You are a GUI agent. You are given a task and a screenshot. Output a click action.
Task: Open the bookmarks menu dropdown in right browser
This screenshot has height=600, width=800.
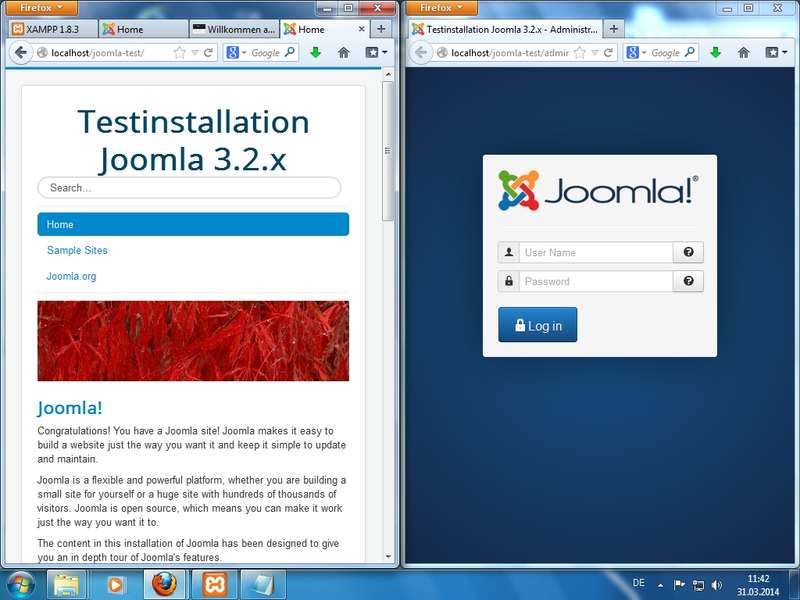[x=777, y=53]
